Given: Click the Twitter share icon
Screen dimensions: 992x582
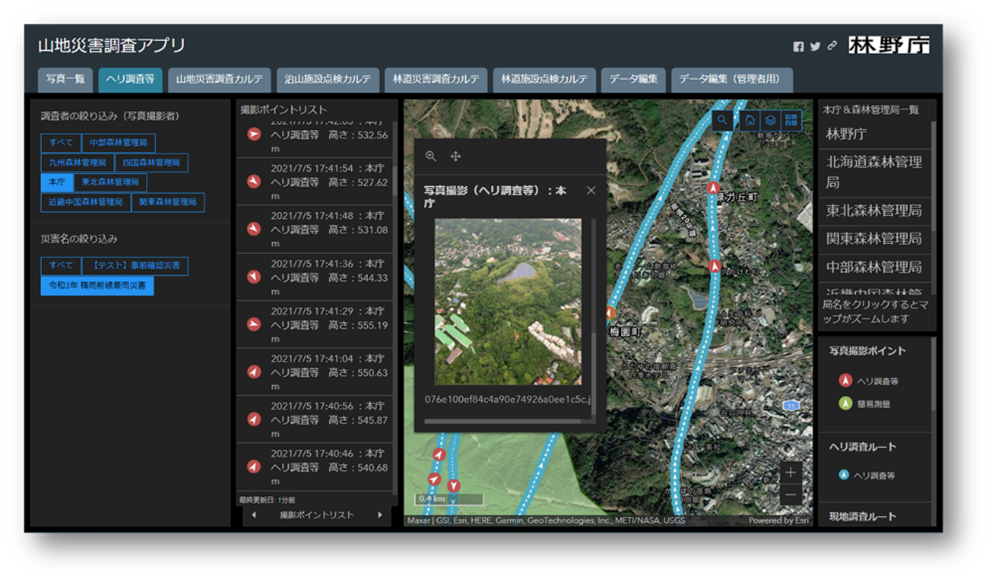Looking at the screenshot, I should (x=815, y=47).
